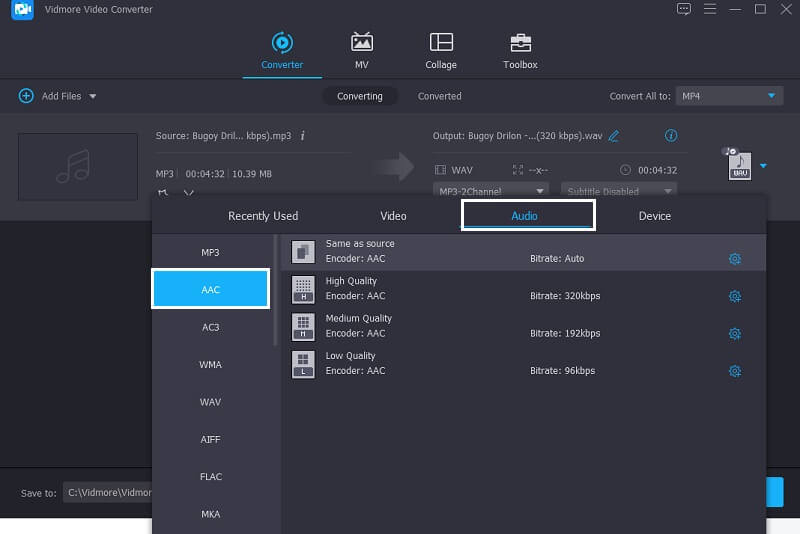This screenshot has width=800, height=534.
Task: Click the feedback chat icon in title bar
Action: point(684,9)
